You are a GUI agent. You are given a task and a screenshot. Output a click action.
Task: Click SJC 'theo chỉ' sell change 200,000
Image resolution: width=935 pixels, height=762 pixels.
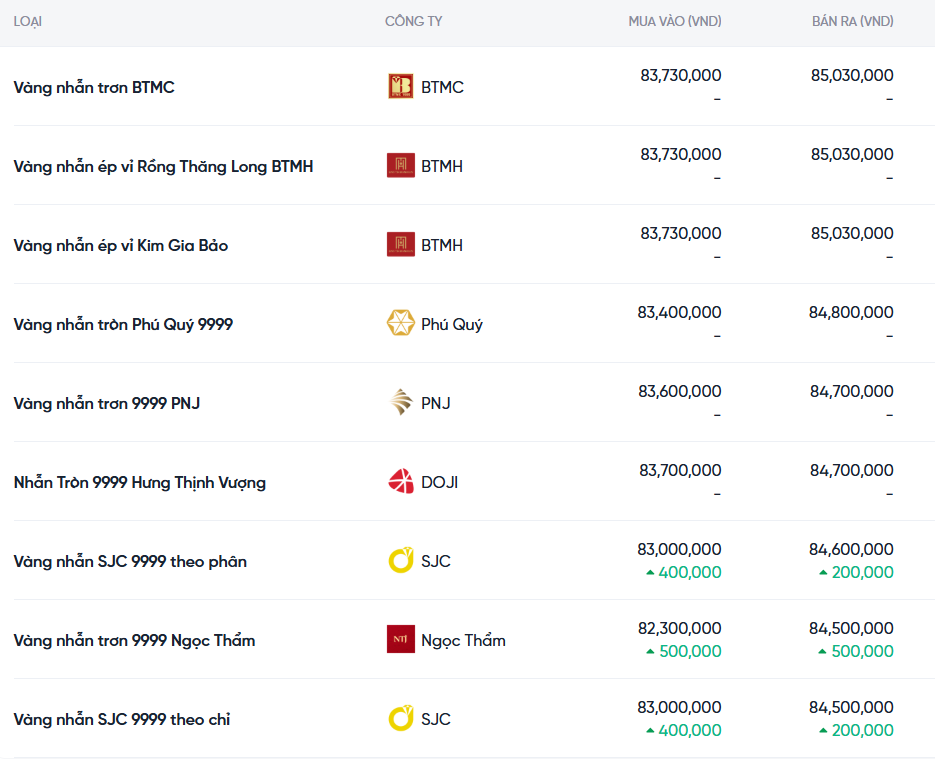pyautogui.click(x=856, y=730)
